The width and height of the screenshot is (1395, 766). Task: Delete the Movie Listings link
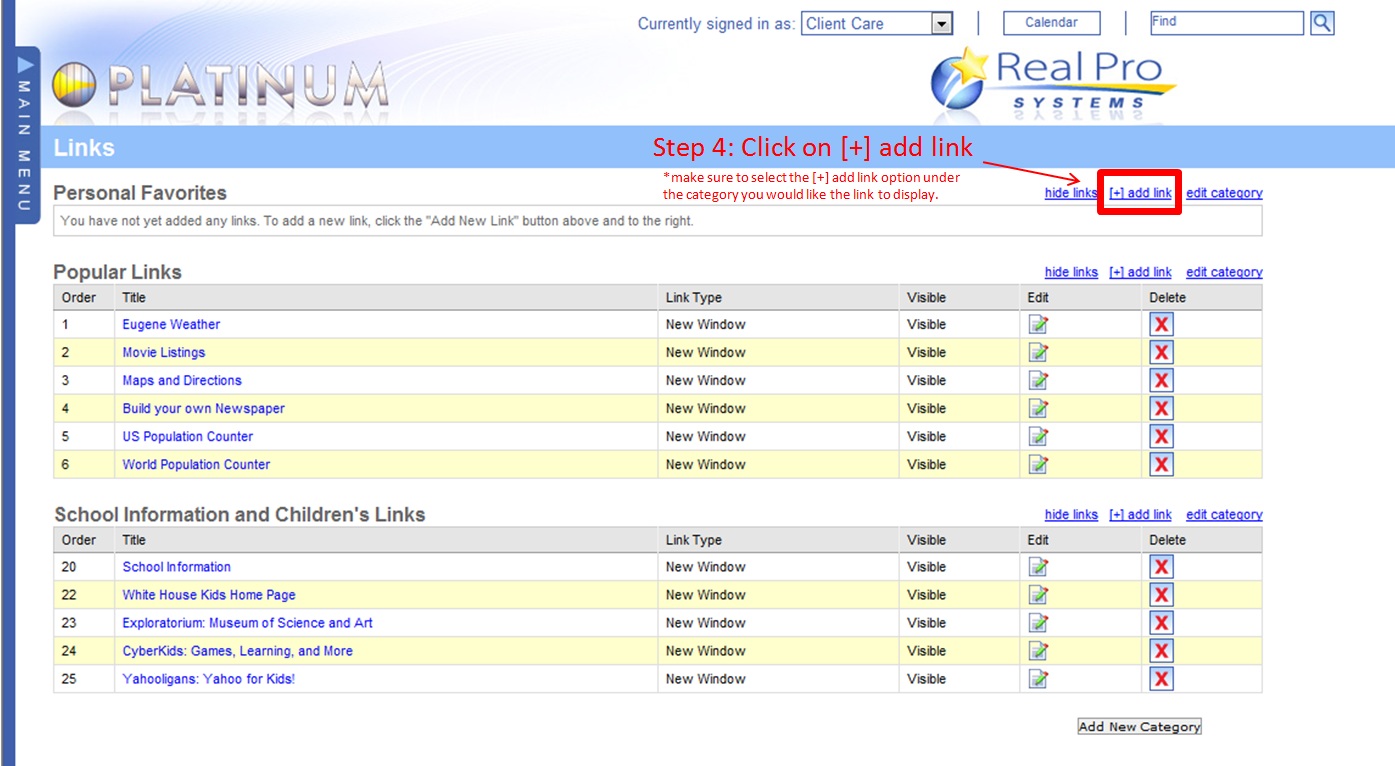(1161, 352)
